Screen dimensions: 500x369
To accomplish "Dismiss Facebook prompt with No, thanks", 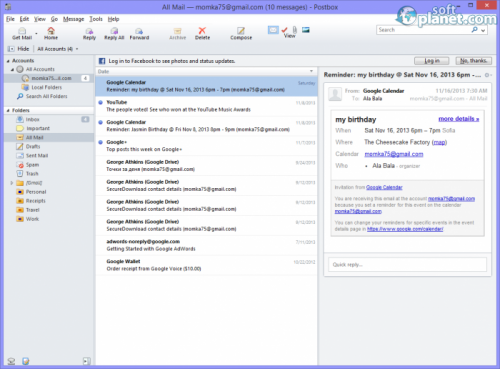I will pos(473,61).
